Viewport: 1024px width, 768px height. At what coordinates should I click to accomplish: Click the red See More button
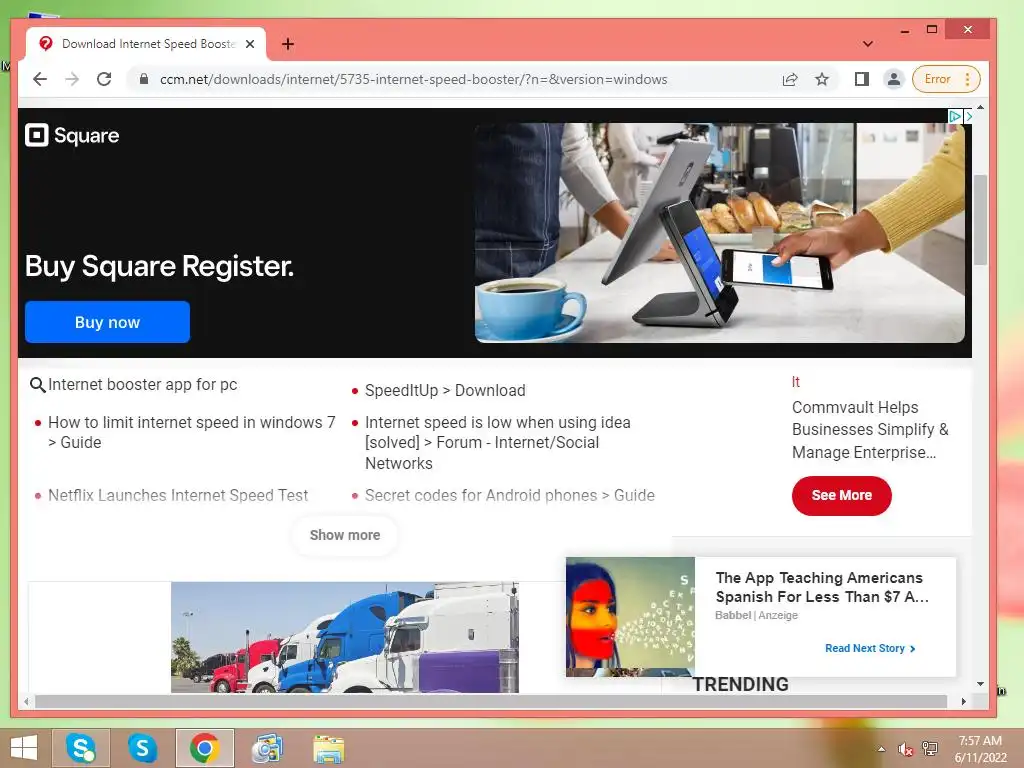841,496
